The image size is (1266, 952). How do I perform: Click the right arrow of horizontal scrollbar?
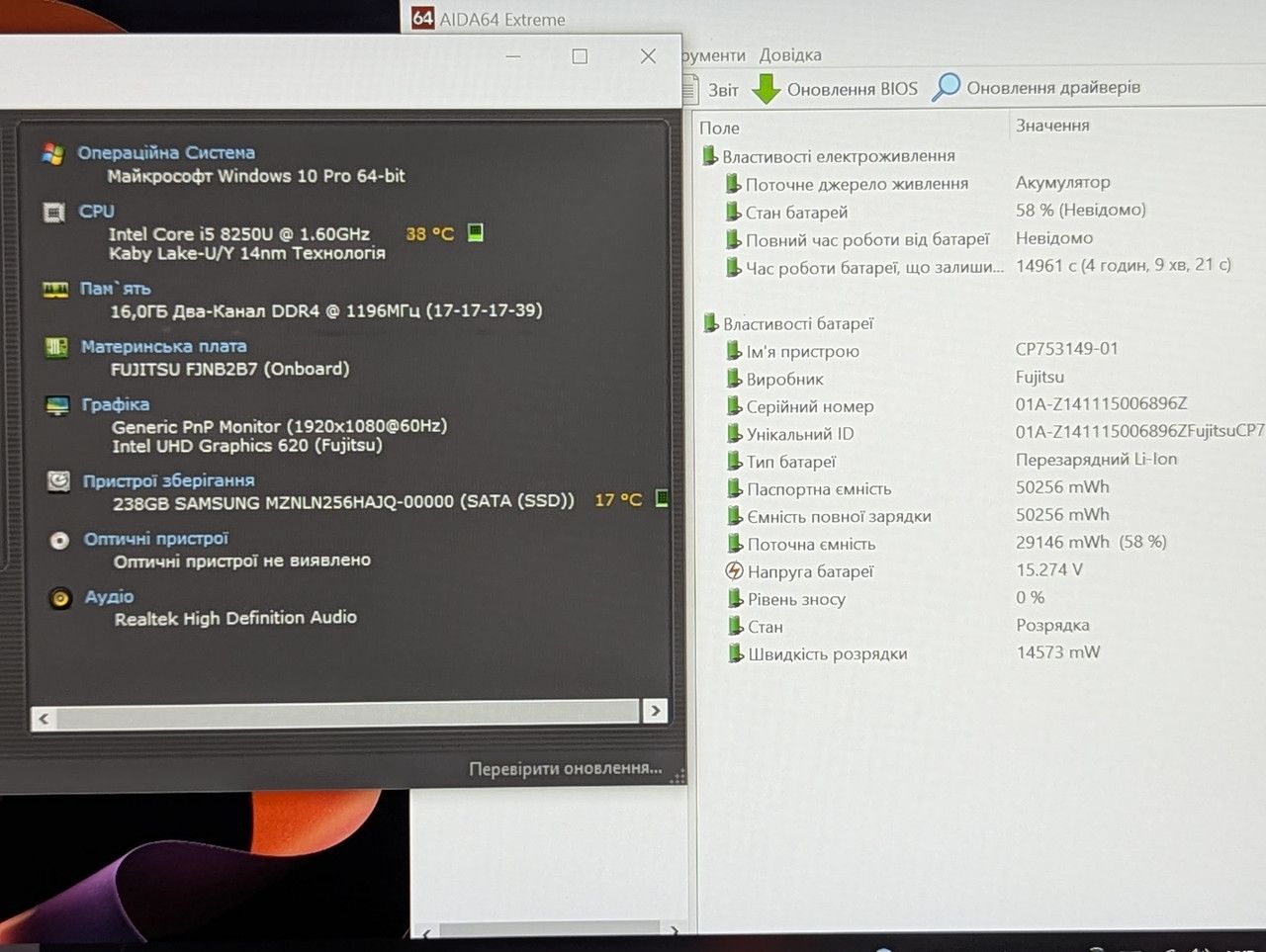(655, 711)
